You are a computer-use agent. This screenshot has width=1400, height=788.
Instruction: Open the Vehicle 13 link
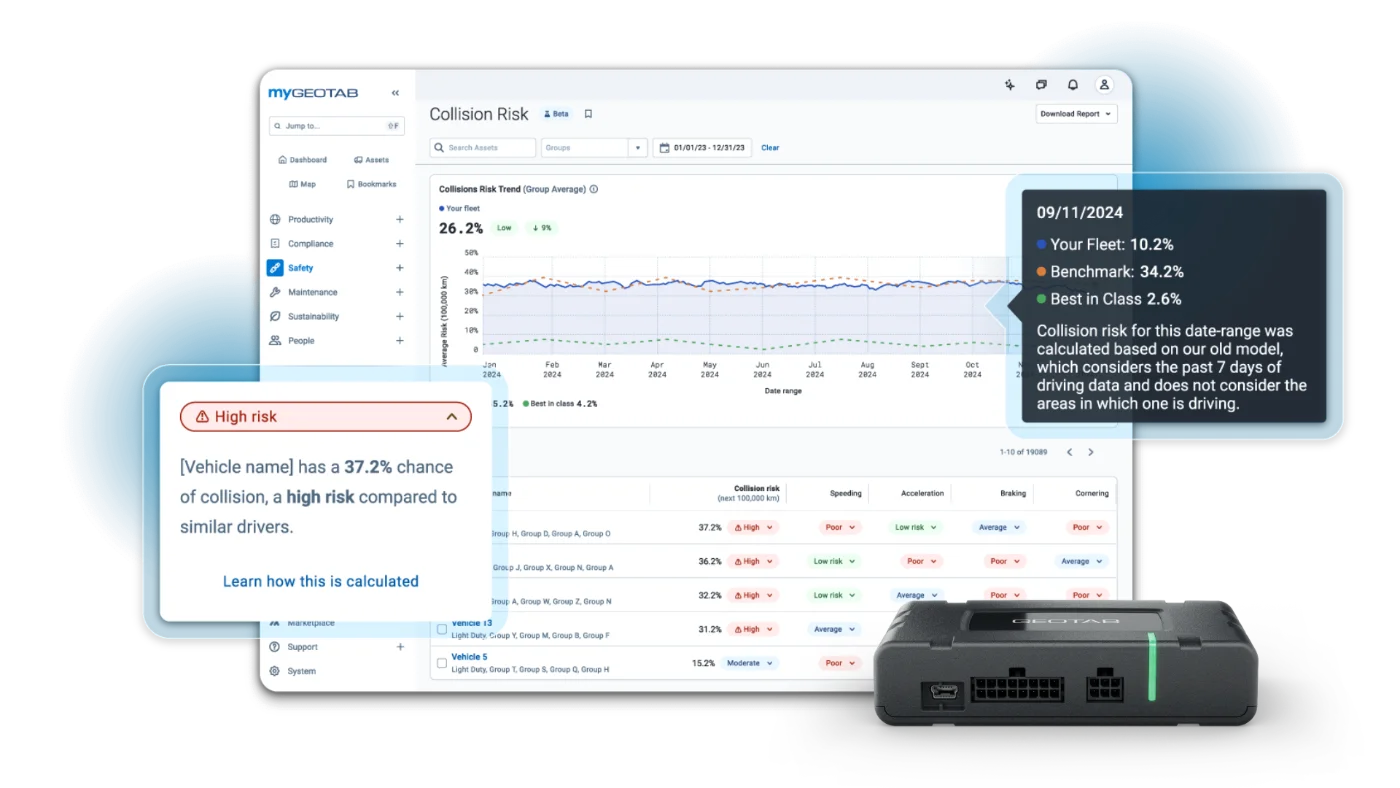coord(471,623)
